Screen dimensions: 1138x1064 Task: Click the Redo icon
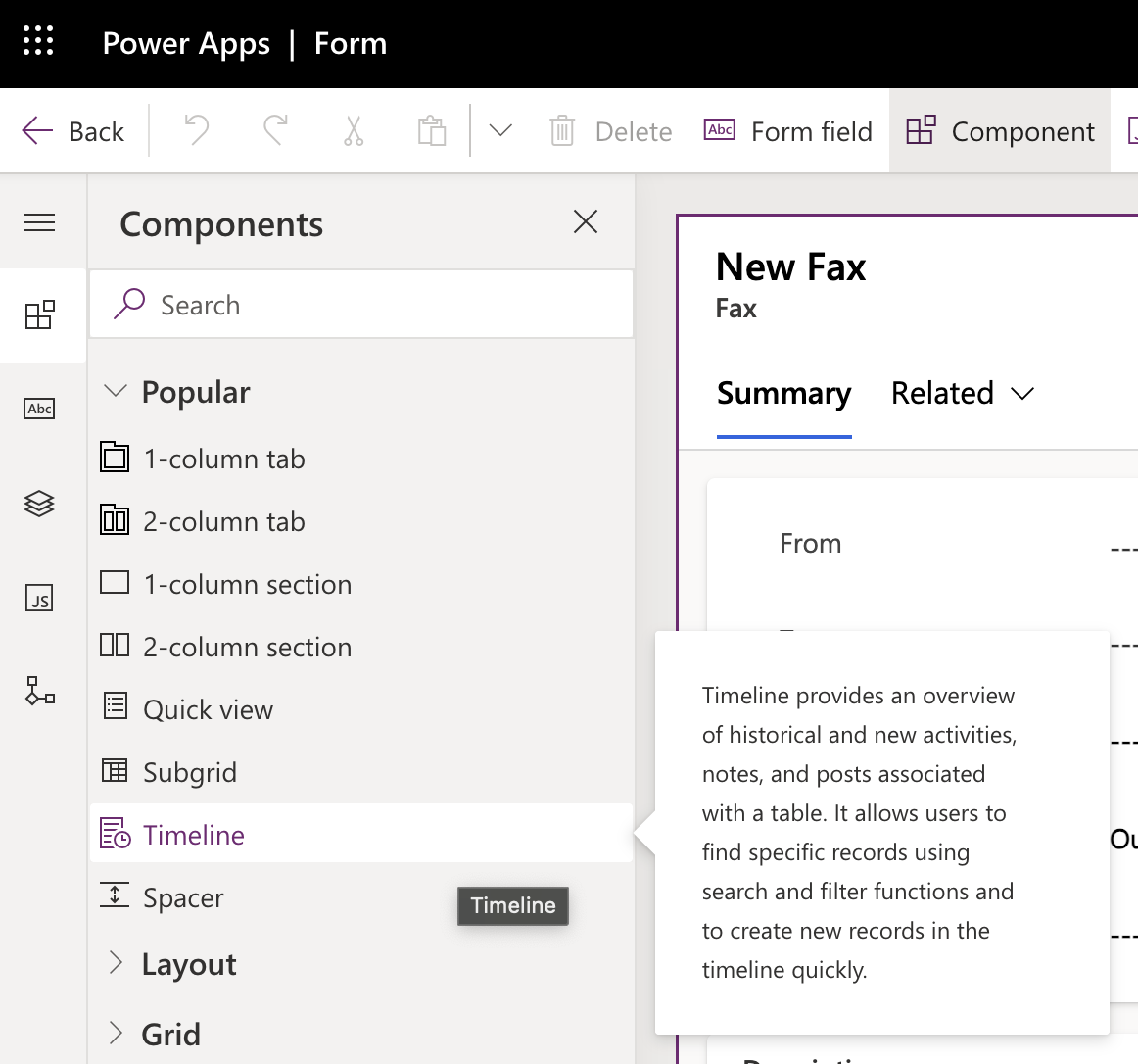[275, 131]
